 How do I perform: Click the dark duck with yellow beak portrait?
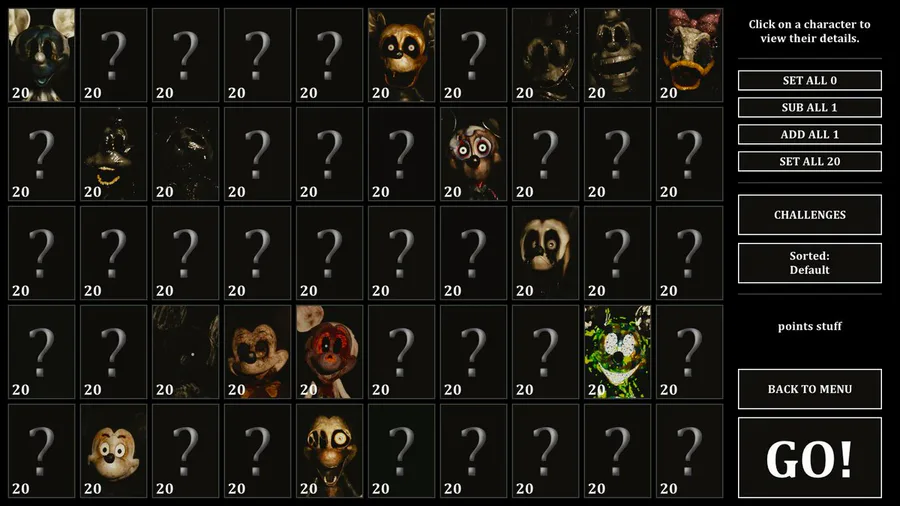113,154
